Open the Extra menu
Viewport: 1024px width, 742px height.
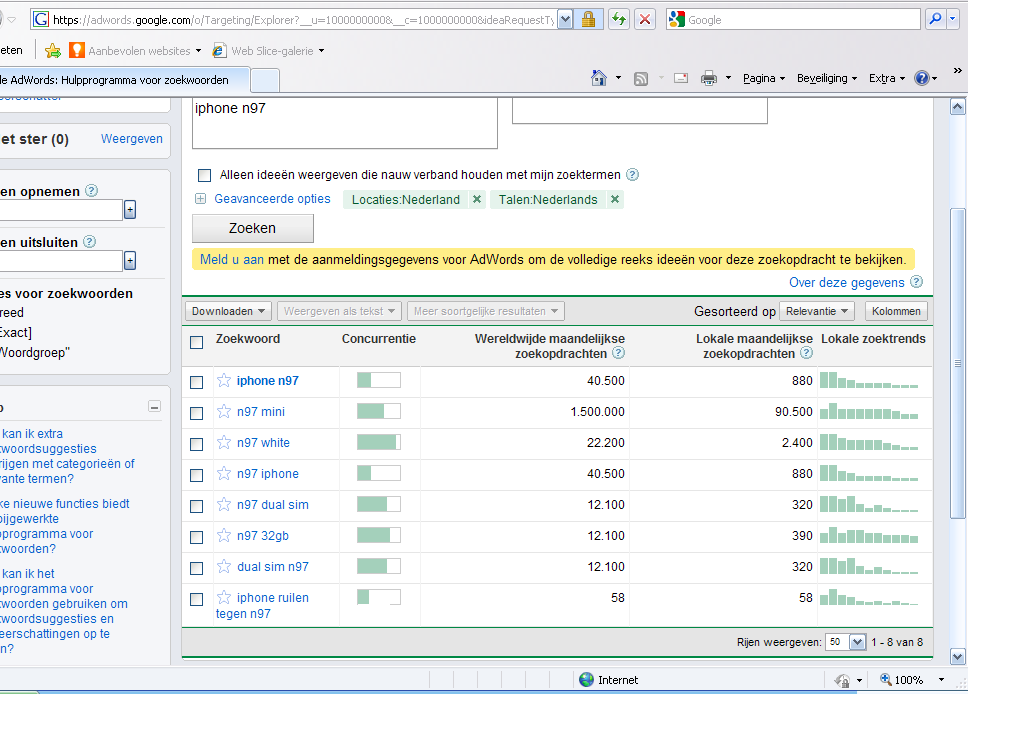point(887,78)
